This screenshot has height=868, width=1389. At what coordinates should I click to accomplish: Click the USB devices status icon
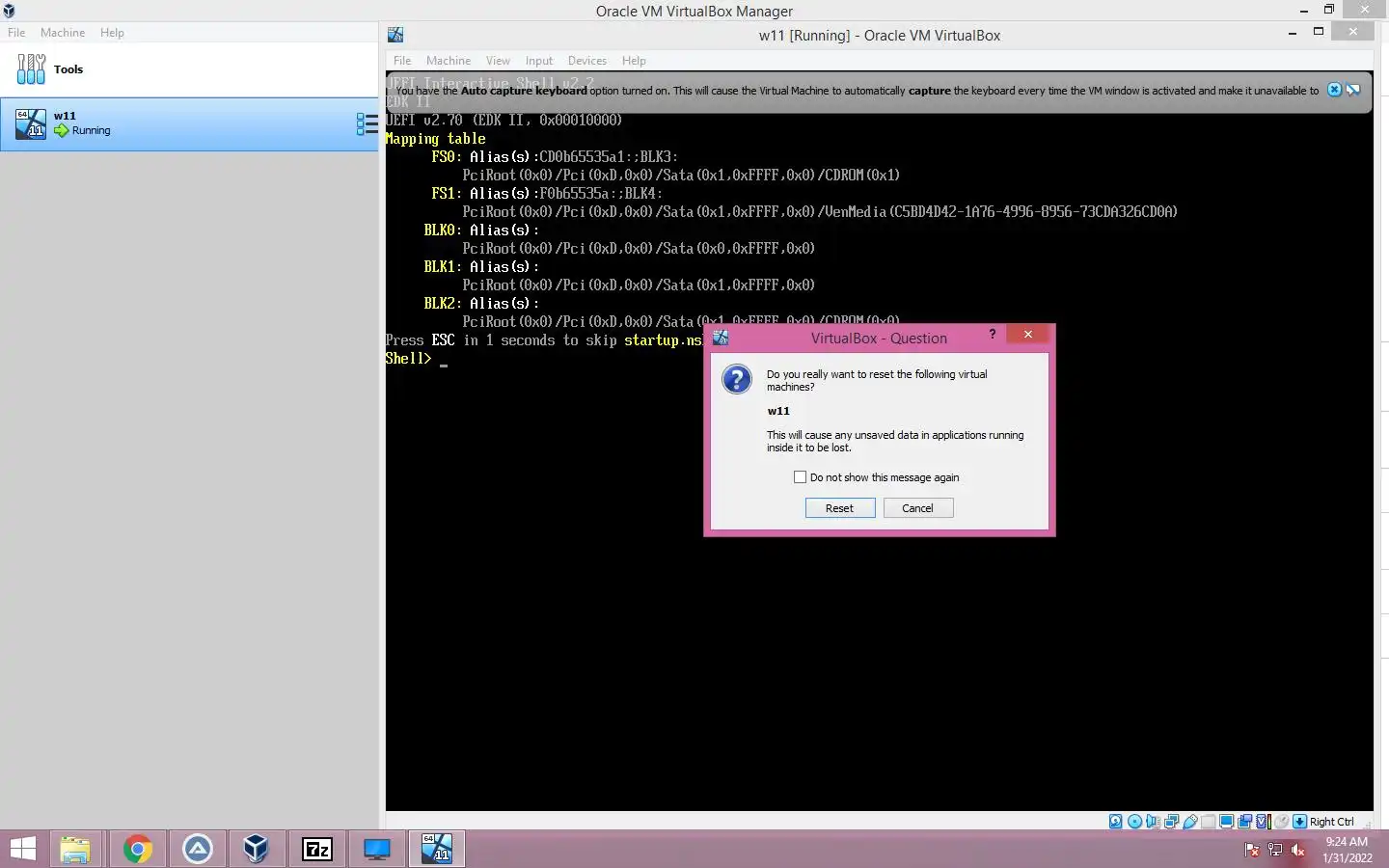point(1190,822)
